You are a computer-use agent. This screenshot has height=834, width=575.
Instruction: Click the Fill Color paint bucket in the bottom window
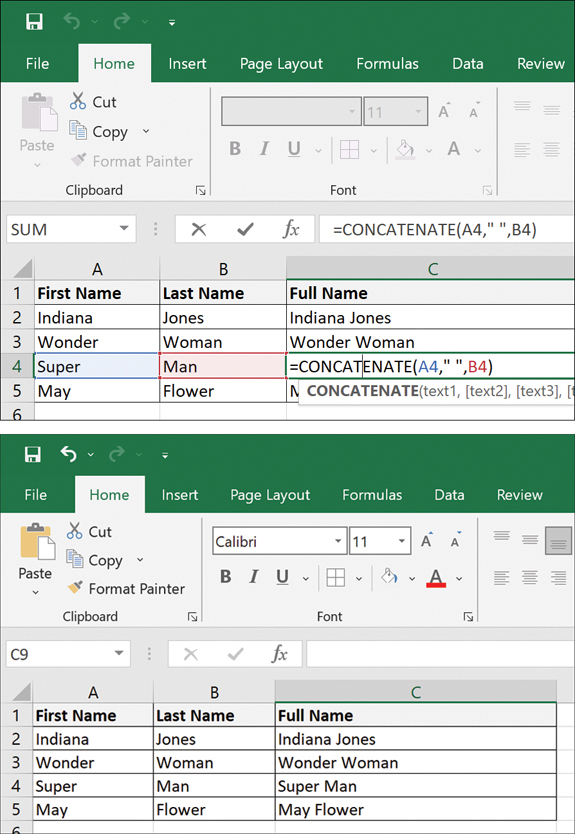(389, 577)
